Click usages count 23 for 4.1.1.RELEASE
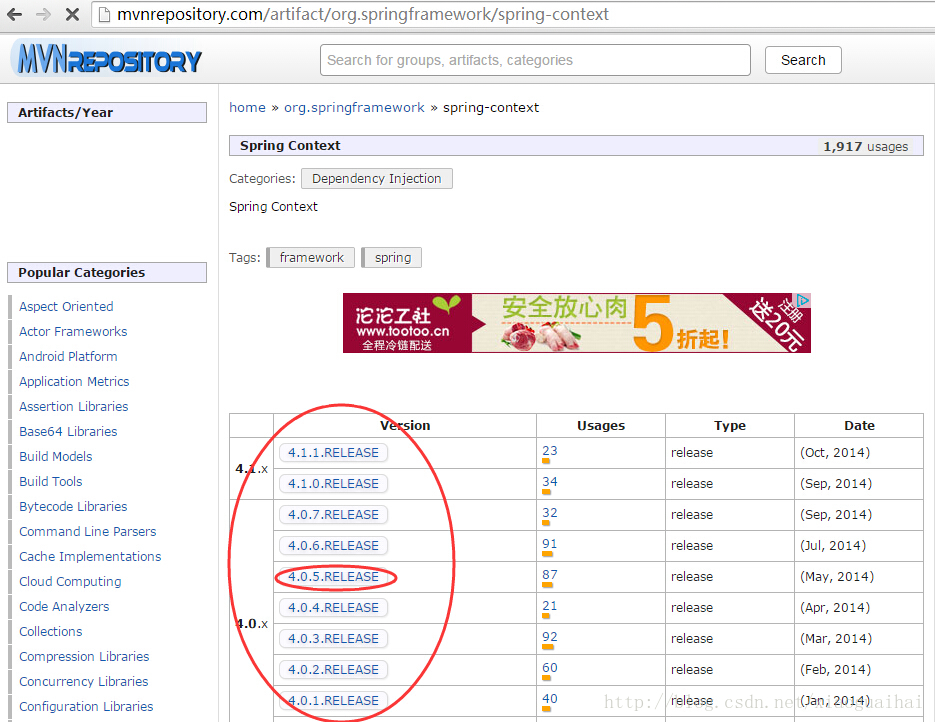 pyautogui.click(x=550, y=451)
